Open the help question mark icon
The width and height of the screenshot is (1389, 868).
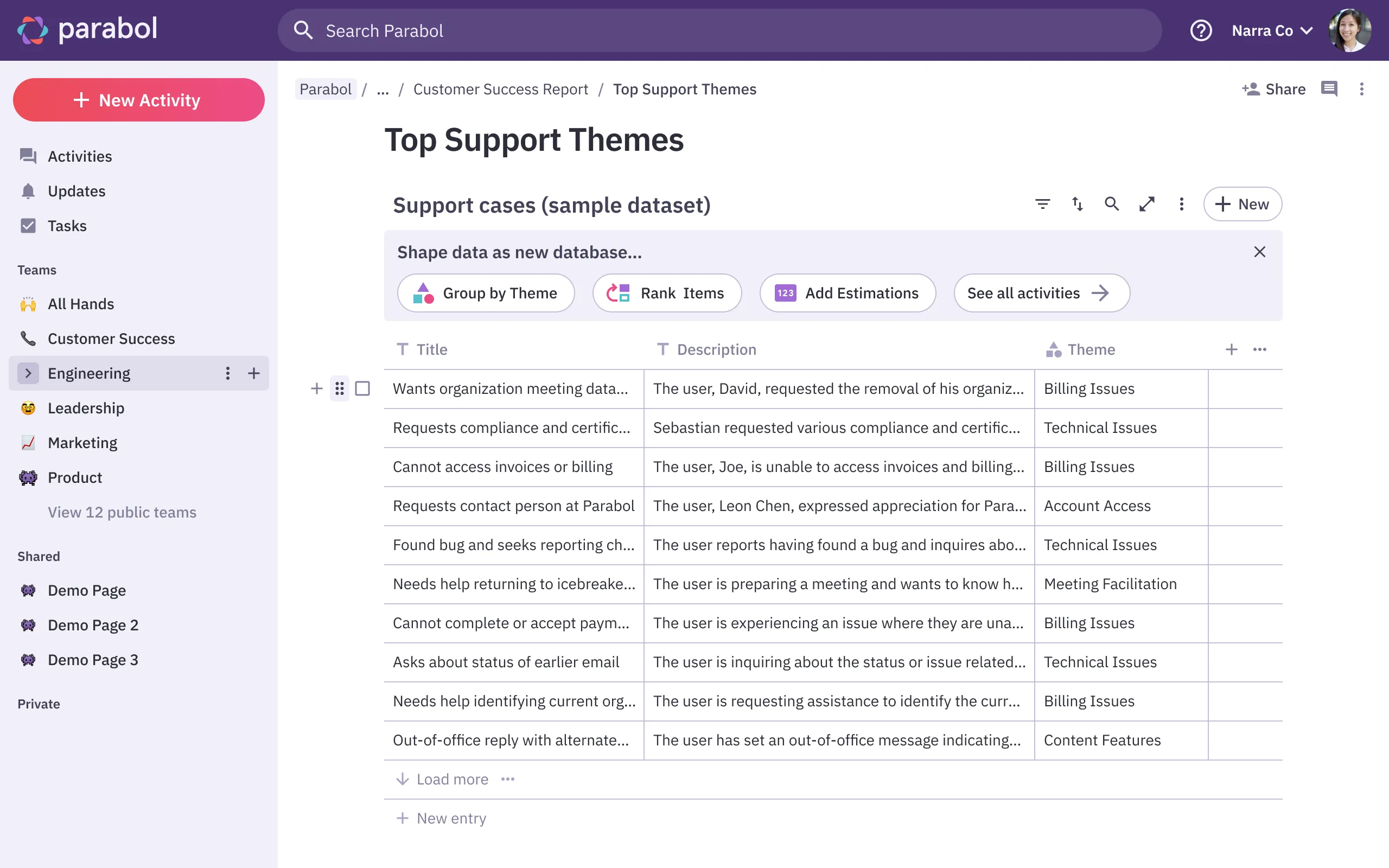tap(1201, 30)
